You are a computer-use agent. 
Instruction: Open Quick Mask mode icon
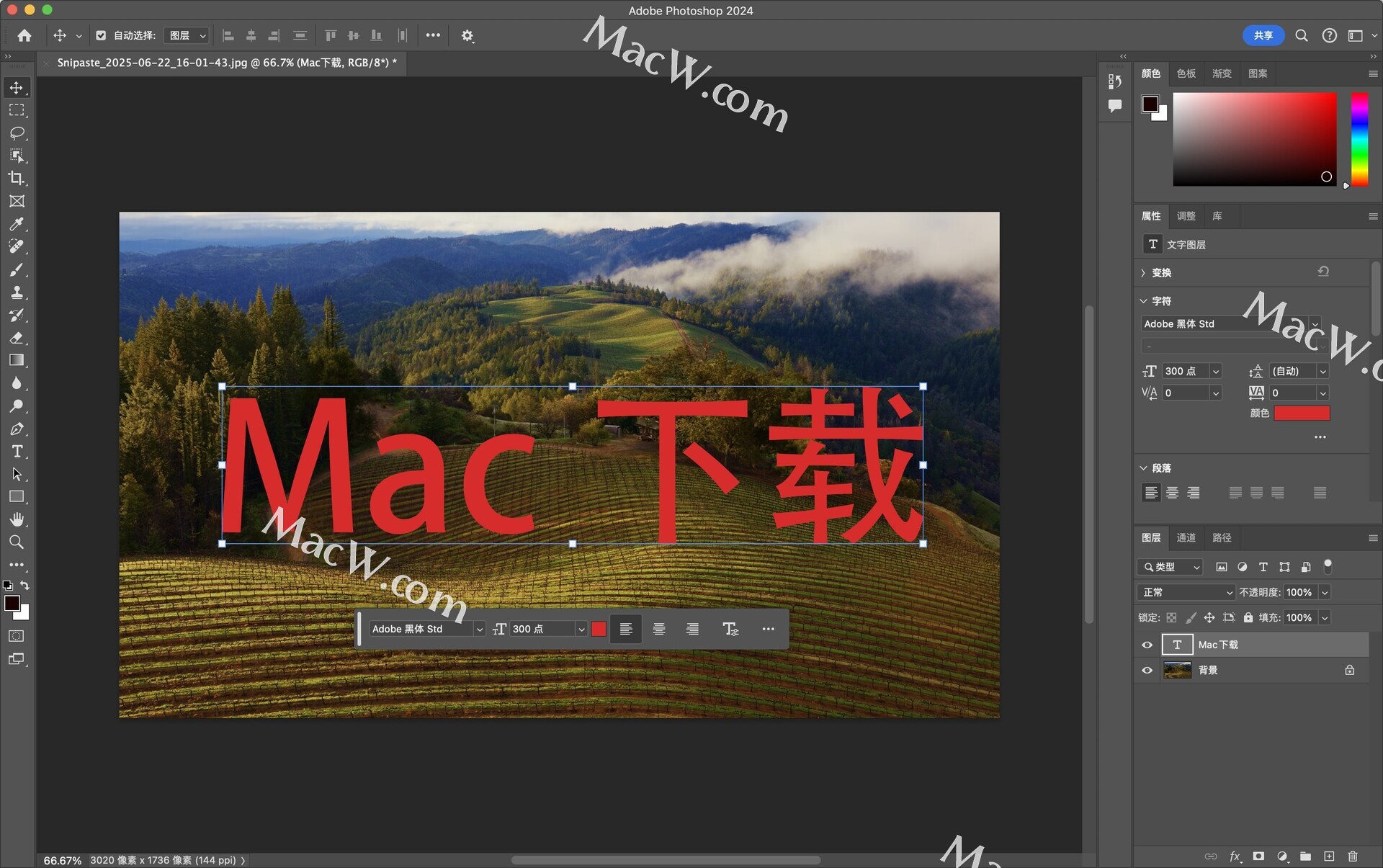click(x=16, y=636)
